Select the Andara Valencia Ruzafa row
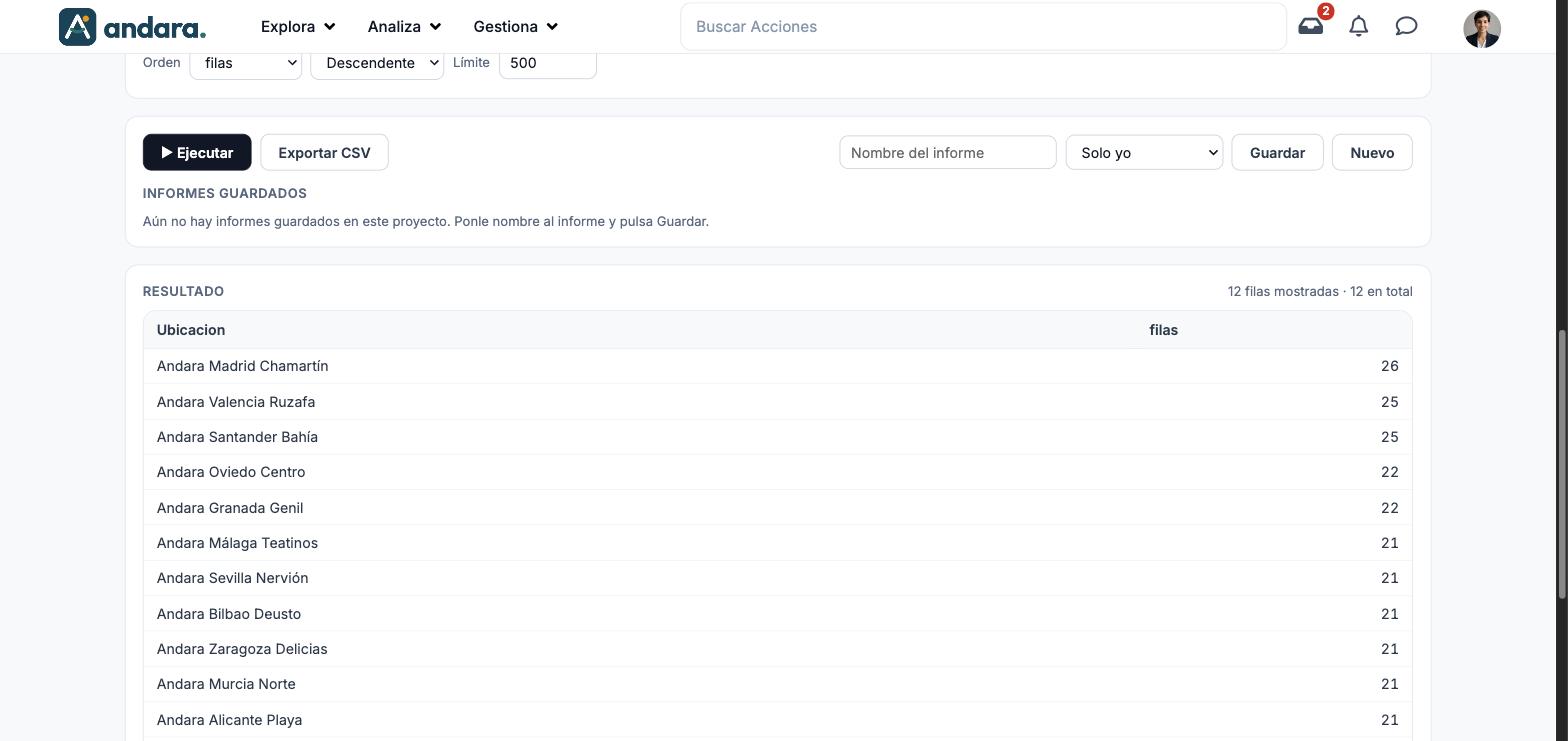 pyautogui.click(x=778, y=402)
